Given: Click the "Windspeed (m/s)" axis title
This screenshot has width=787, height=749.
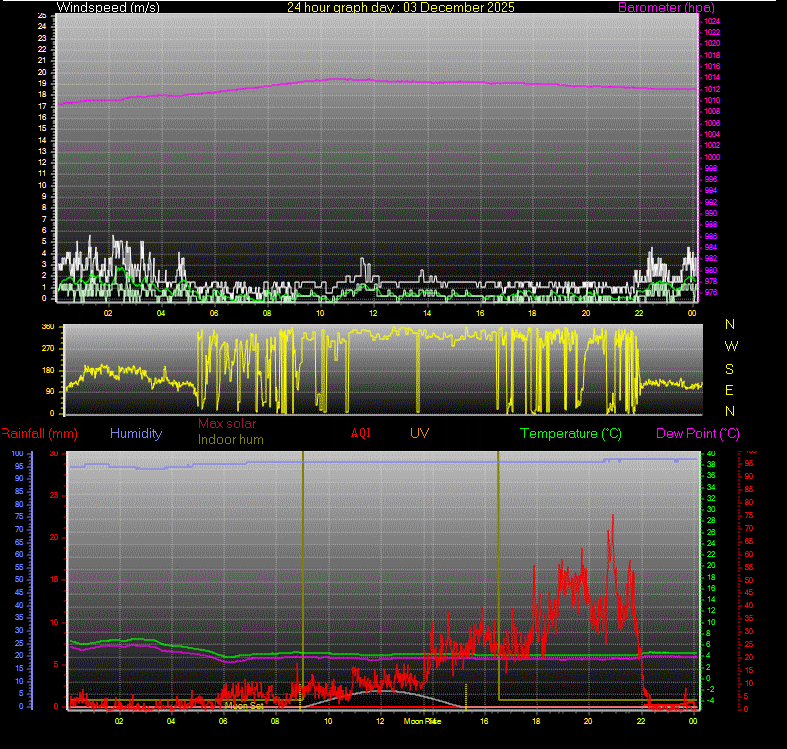Looking at the screenshot, I should point(108,8).
